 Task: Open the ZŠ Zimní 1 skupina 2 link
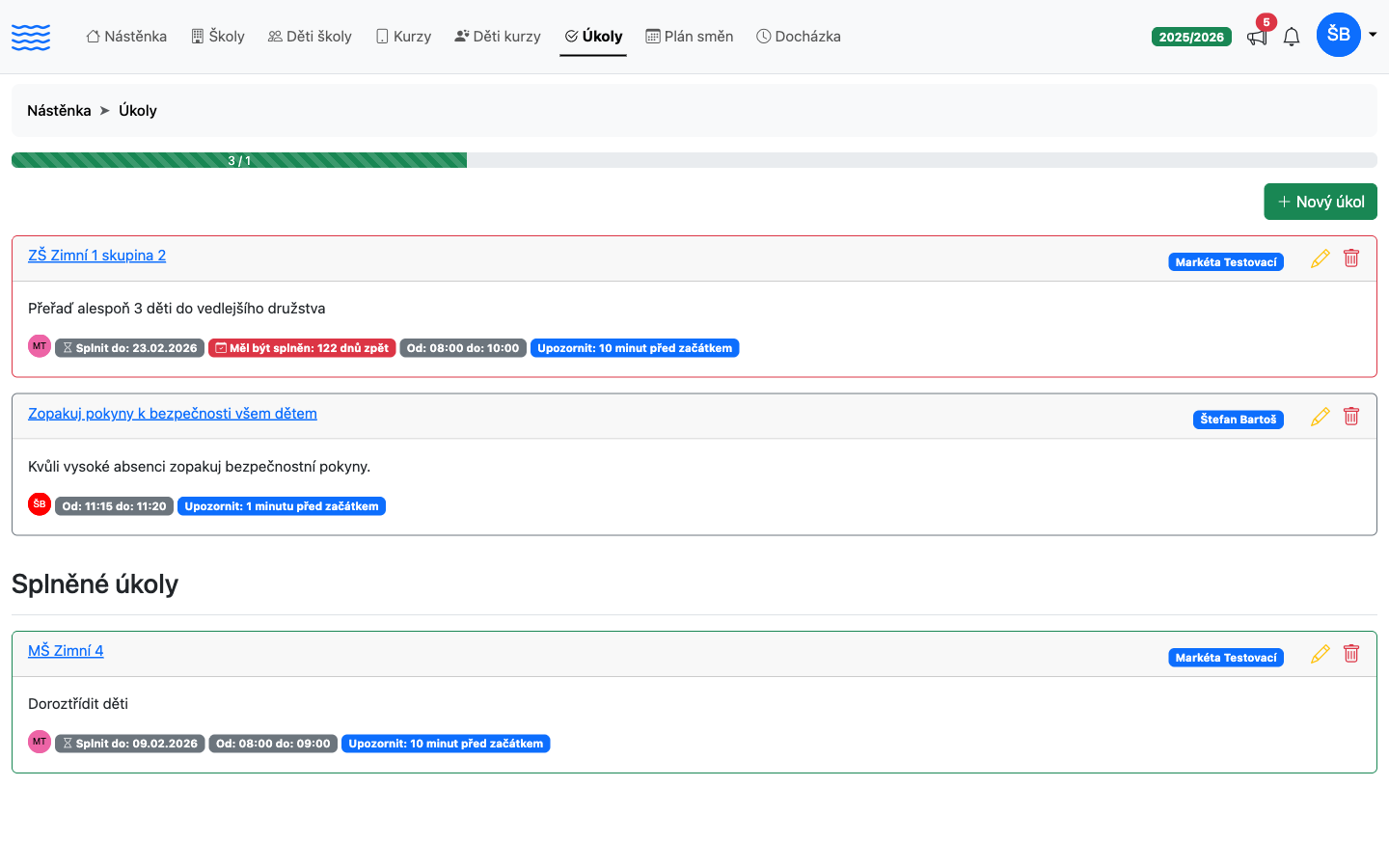click(x=96, y=256)
